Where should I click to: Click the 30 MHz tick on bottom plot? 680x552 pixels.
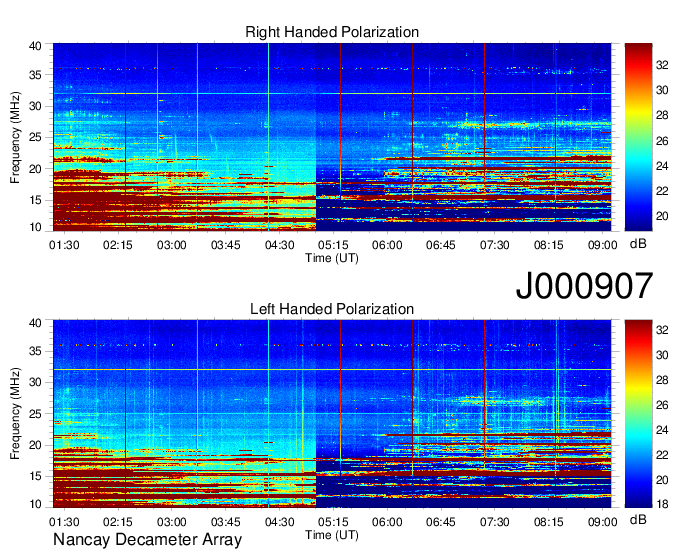(35, 382)
